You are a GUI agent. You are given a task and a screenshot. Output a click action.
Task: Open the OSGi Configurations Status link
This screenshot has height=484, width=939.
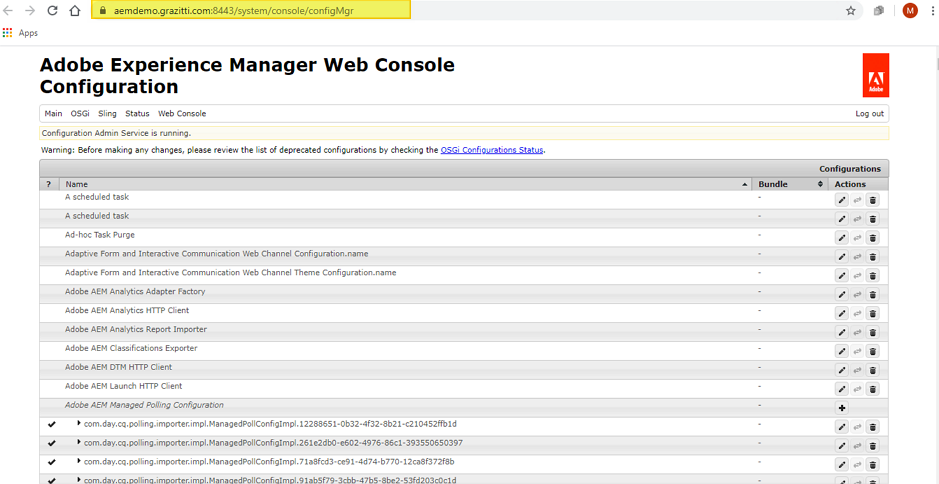click(x=492, y=150)
